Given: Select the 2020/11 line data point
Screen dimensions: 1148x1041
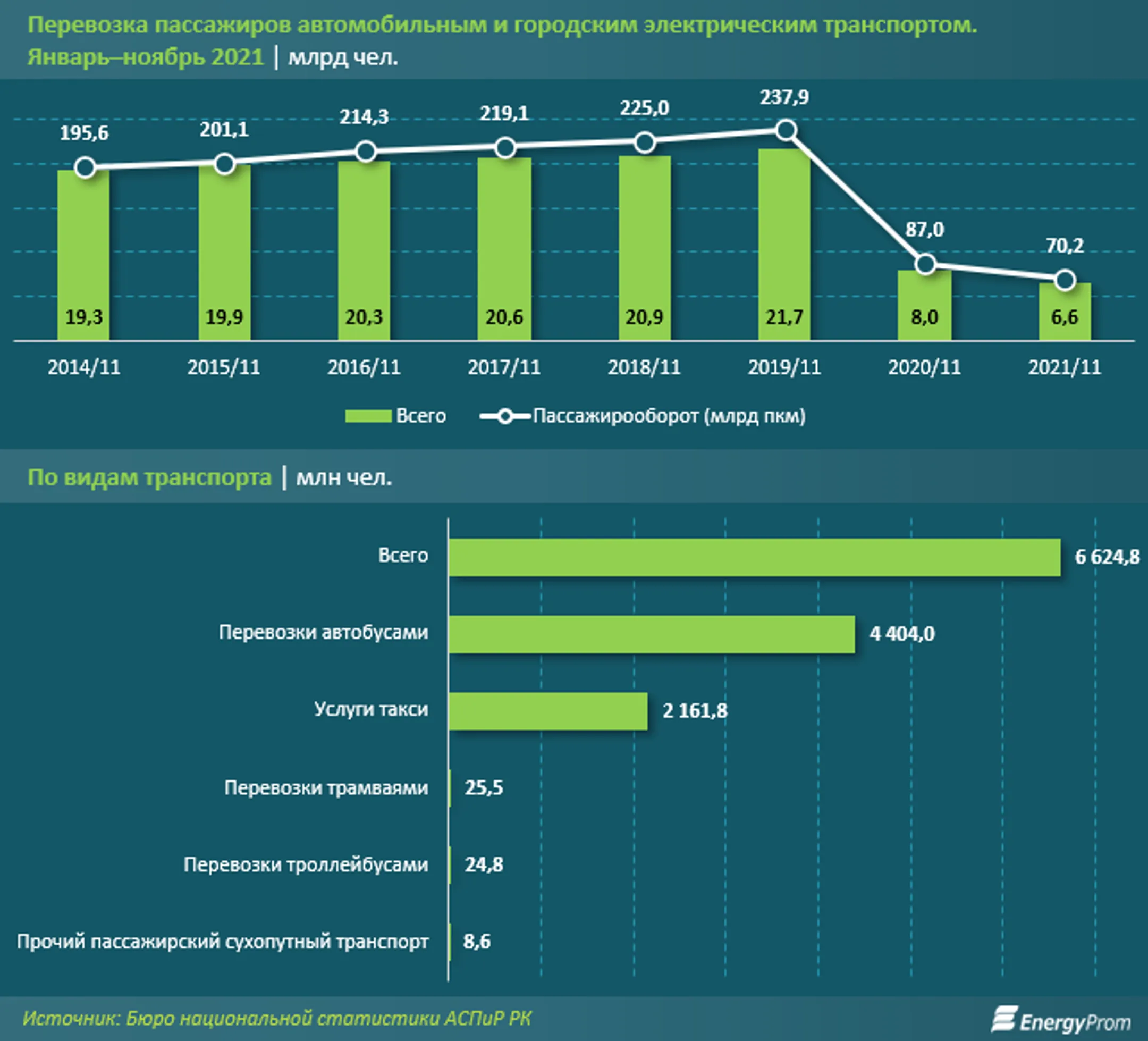Looking at the screenshot, I should [925, 264].
